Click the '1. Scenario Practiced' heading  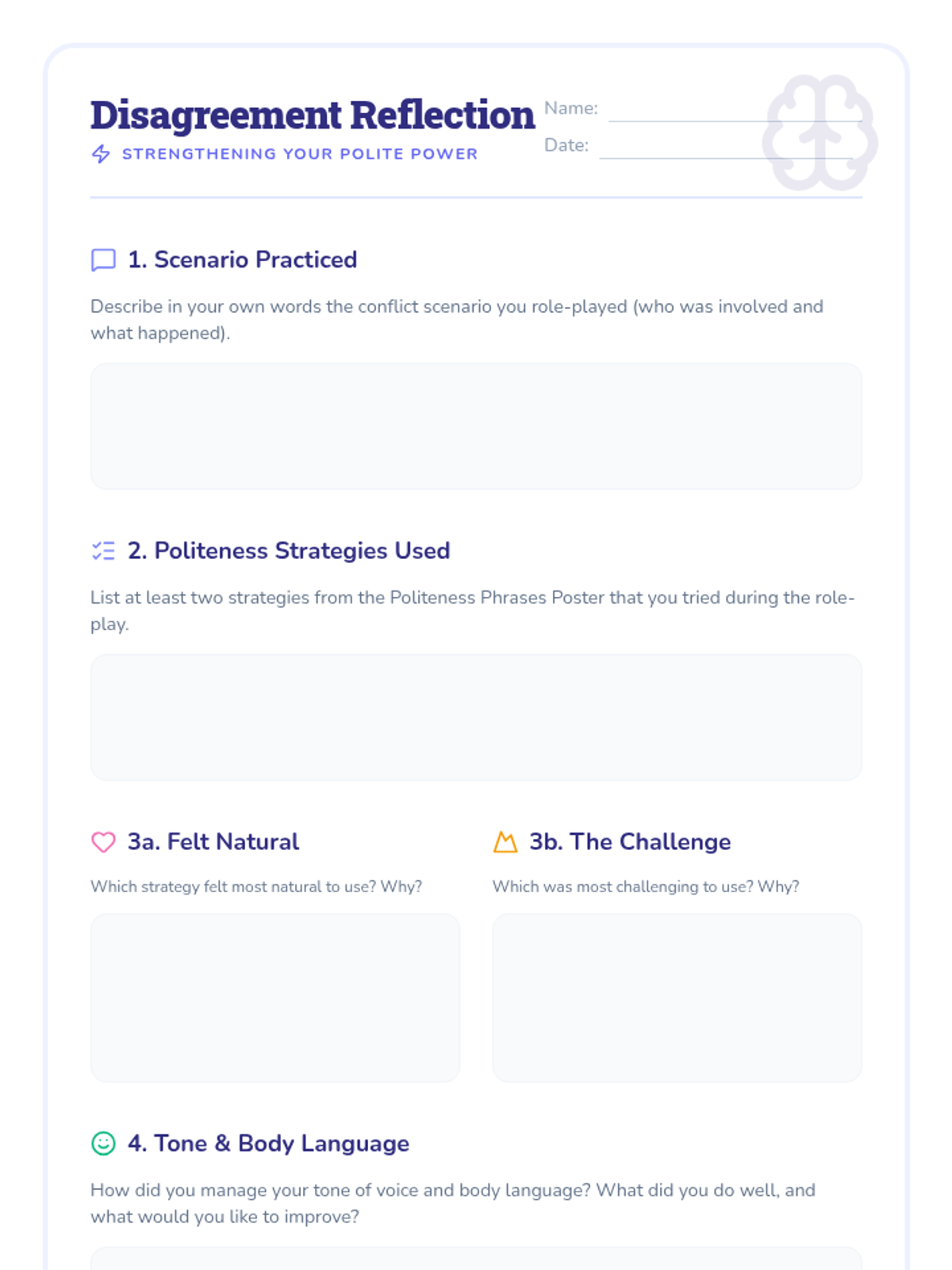(242, 260)
